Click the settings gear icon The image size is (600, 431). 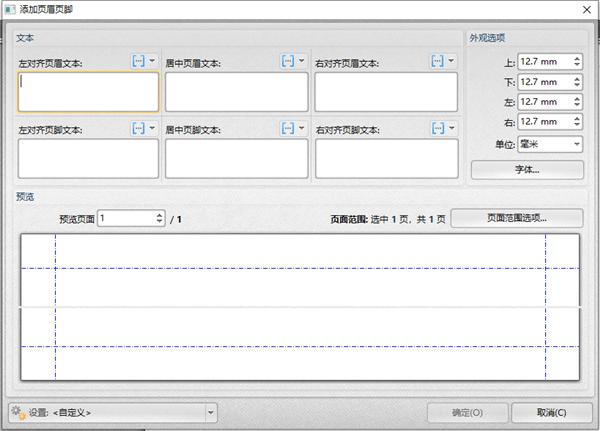click(x=18, y=412)
